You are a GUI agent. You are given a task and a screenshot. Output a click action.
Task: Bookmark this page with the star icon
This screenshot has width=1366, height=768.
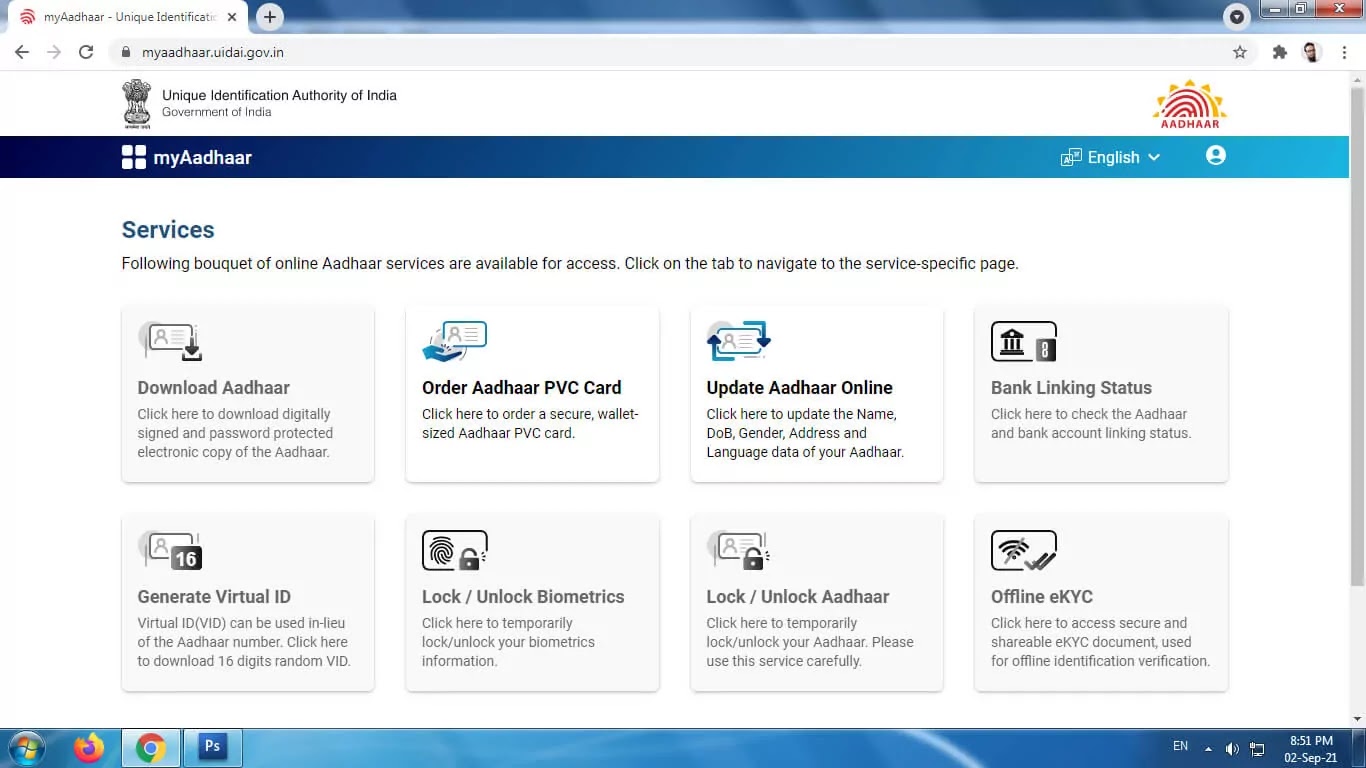1240,52
